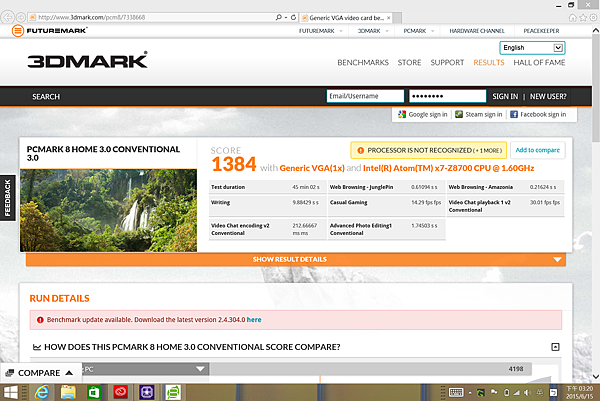Expand the PCMARK top menu arrow
The width and height of the screenshot is (600, 401).
(x=432, y=31)
